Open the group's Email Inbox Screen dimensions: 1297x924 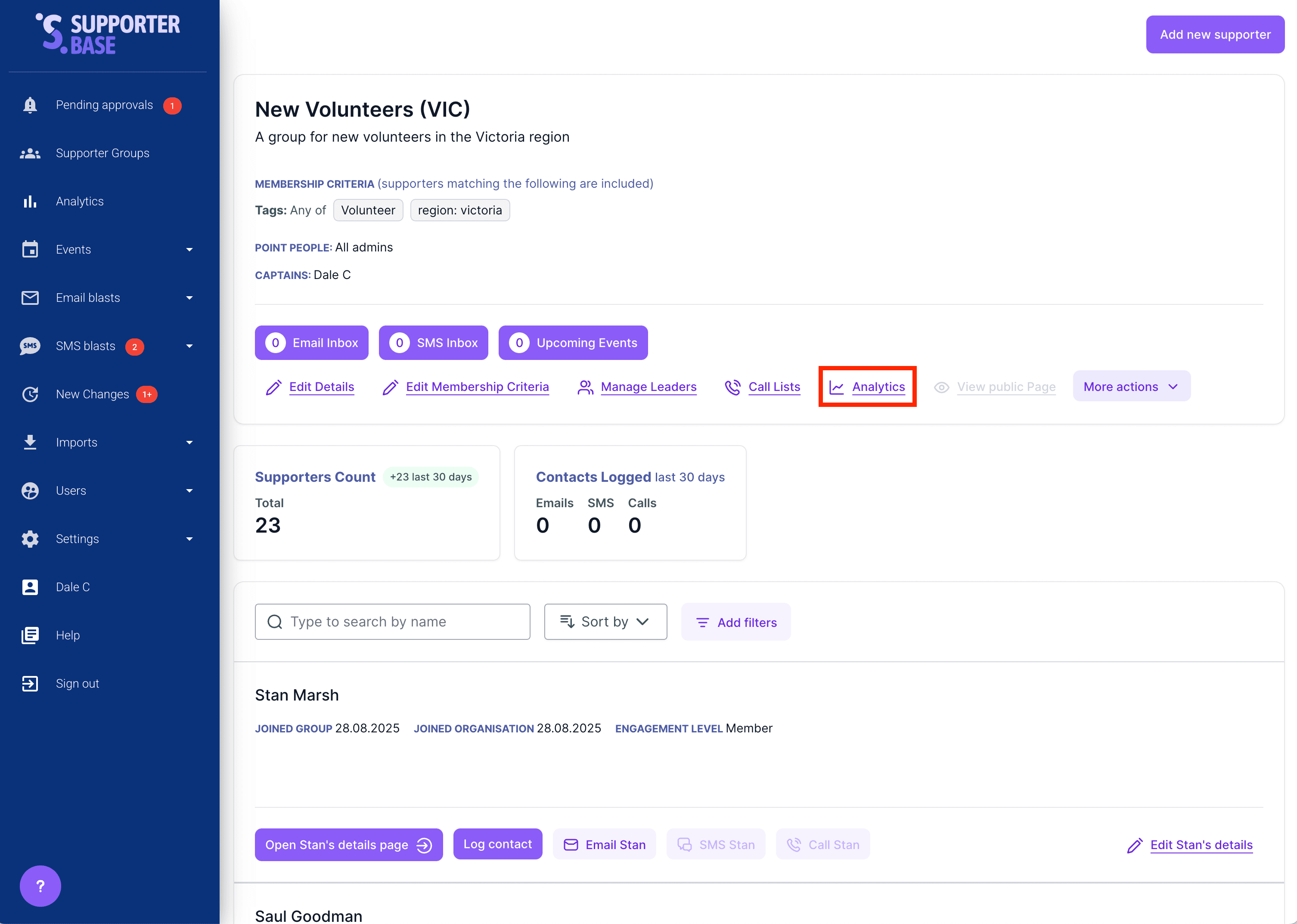(x=311, y=343)
